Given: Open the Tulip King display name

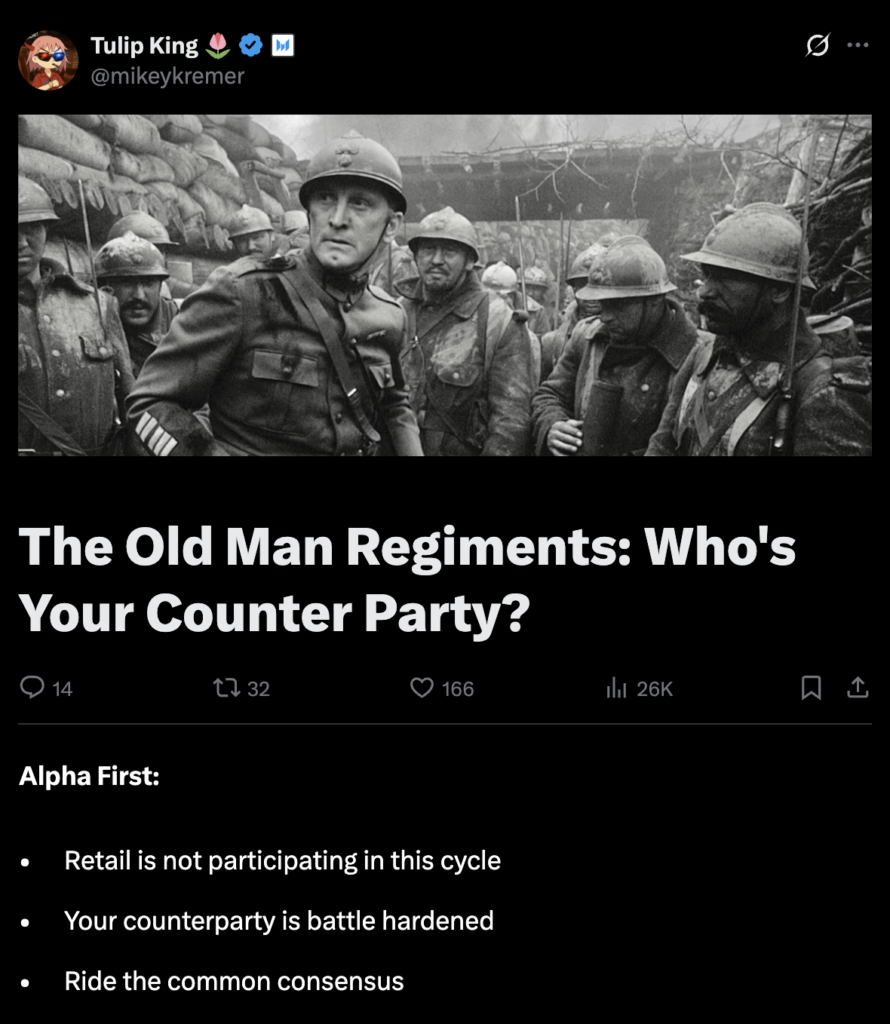Looking at the screenshot, I should pos(144,45).
